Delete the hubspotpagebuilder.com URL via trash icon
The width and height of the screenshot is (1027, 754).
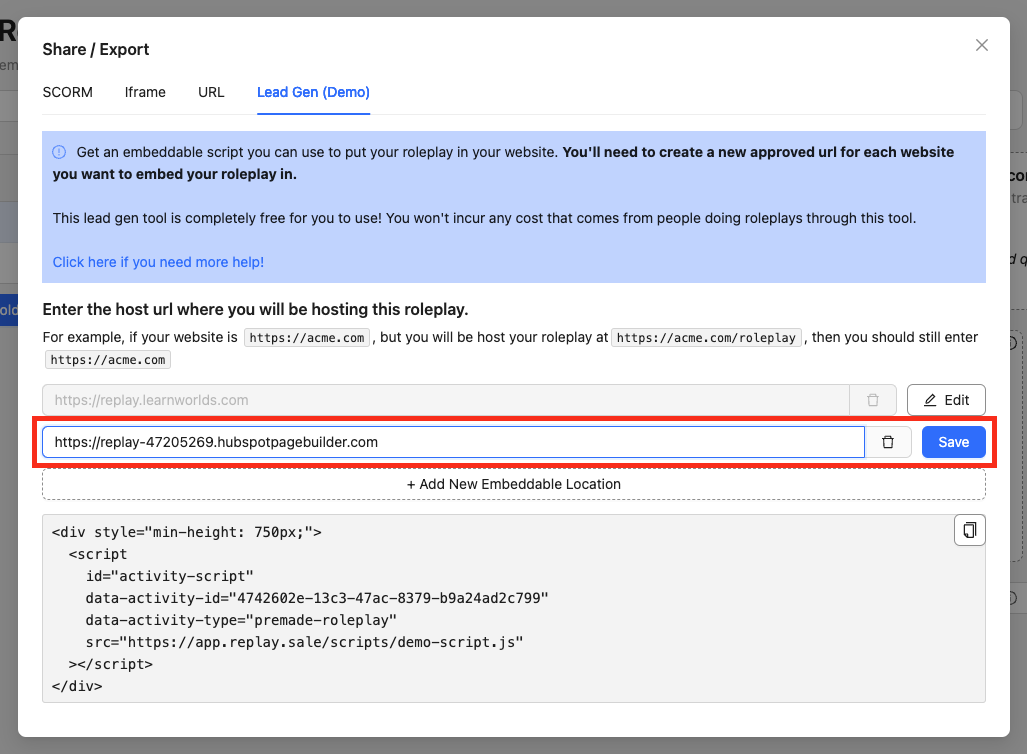(x=888, y=441)
